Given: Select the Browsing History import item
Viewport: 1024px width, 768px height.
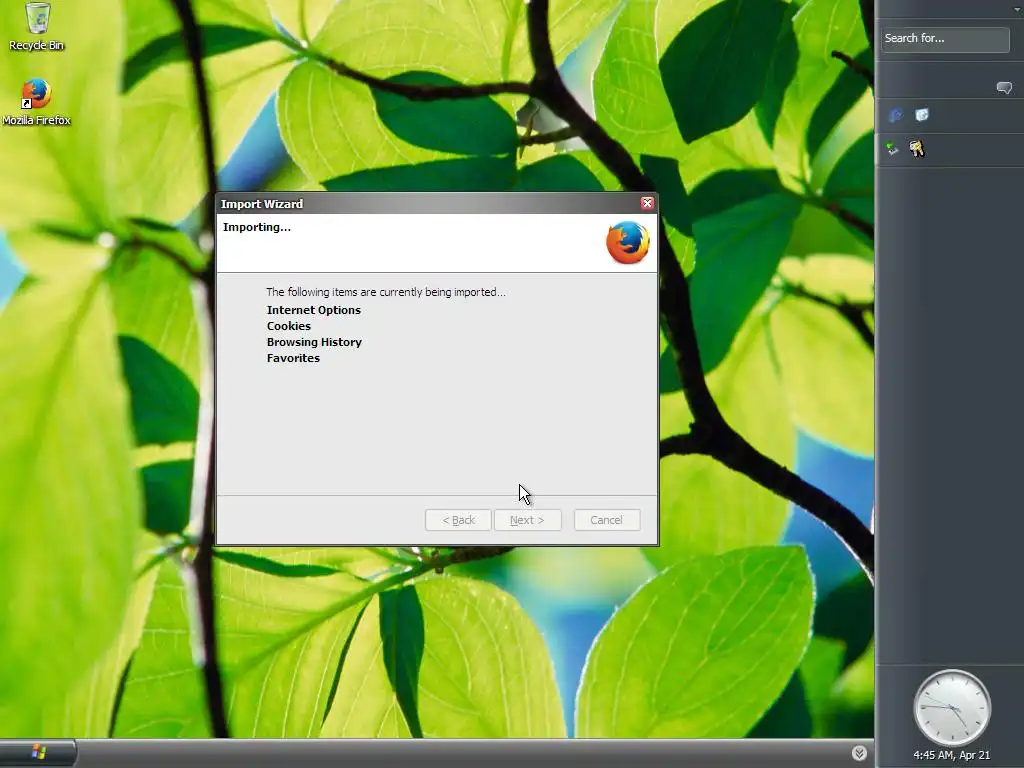Looking at the screenshot, I should click(314, 342).
